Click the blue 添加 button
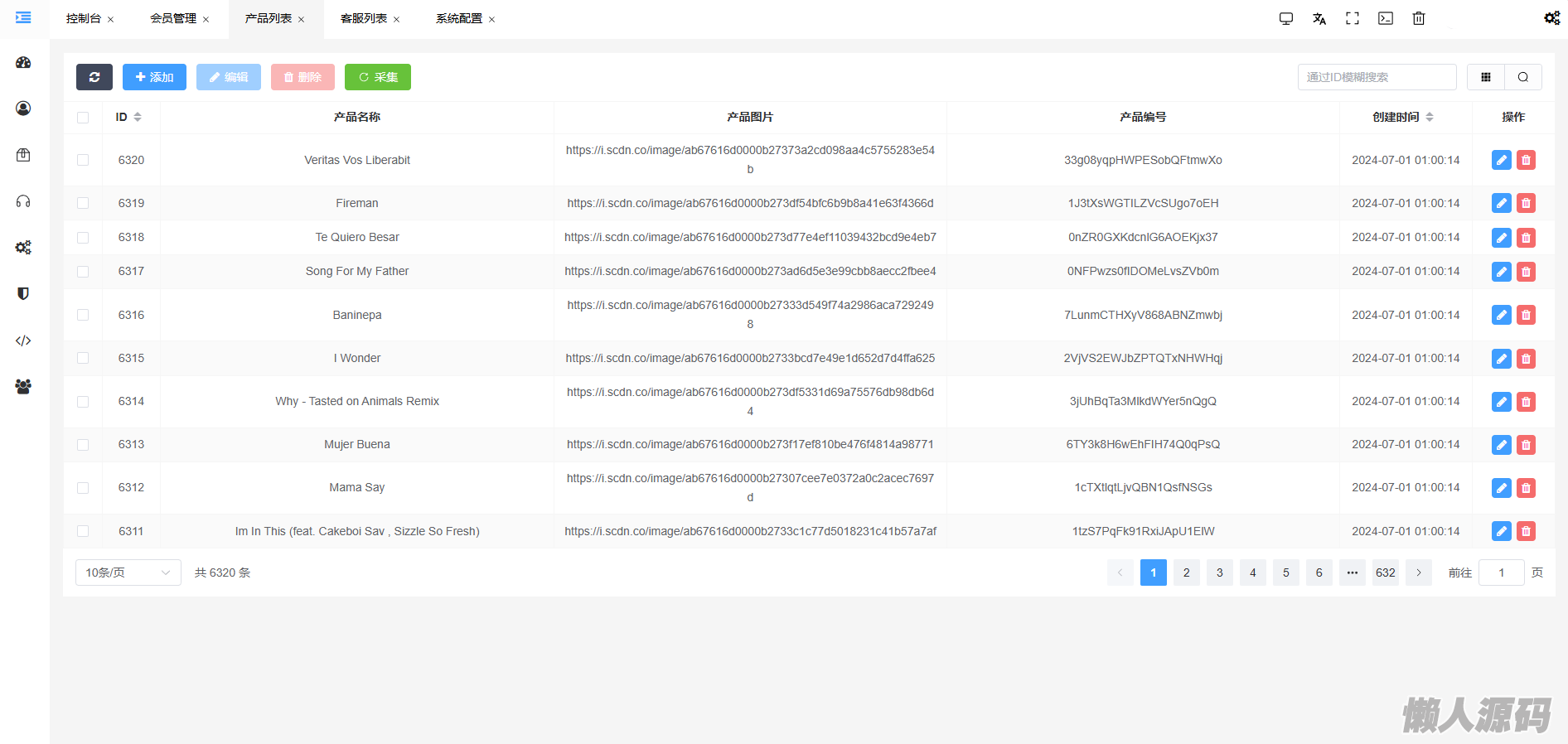 154,77
